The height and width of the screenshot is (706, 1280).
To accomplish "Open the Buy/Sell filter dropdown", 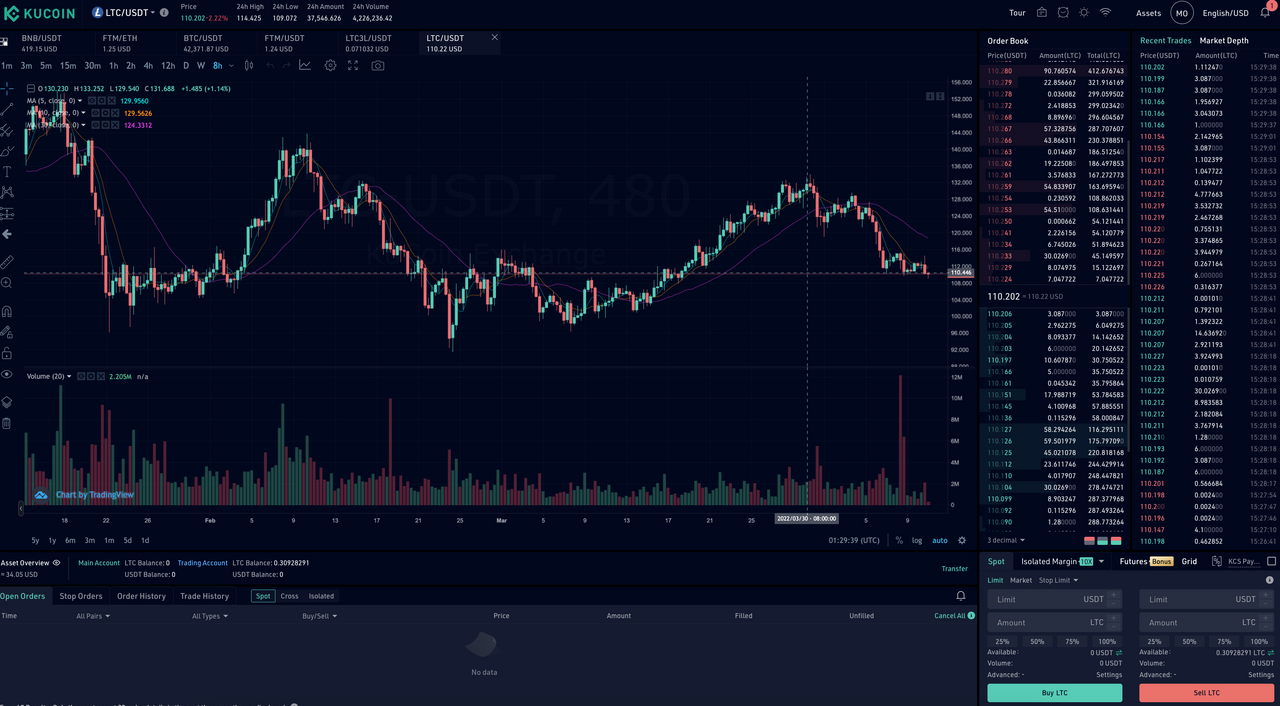I will [322, 616].
